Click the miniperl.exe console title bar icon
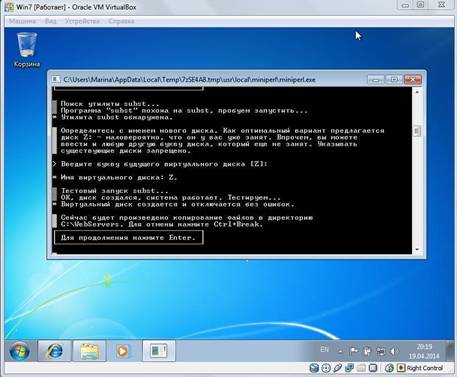This screenshot has height=377, width=457. pyautogui.click(x=56, y=79)
